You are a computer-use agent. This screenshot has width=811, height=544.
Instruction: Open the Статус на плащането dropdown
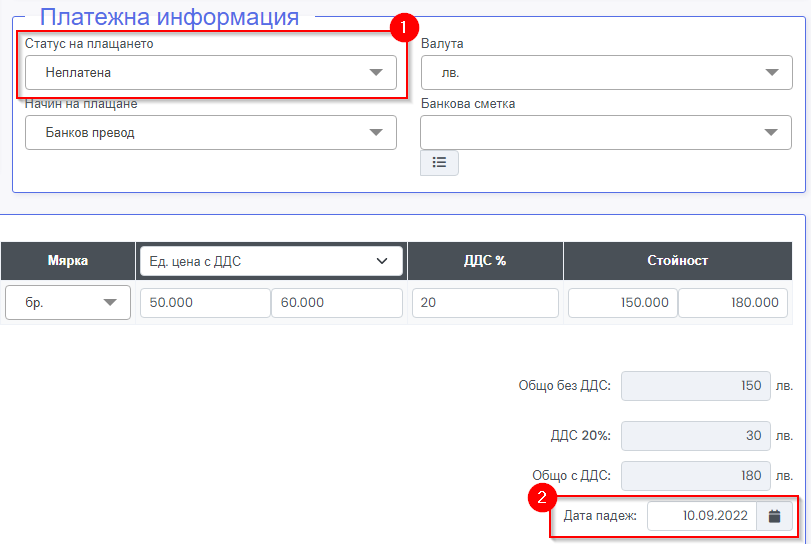[x=211, y=73]
